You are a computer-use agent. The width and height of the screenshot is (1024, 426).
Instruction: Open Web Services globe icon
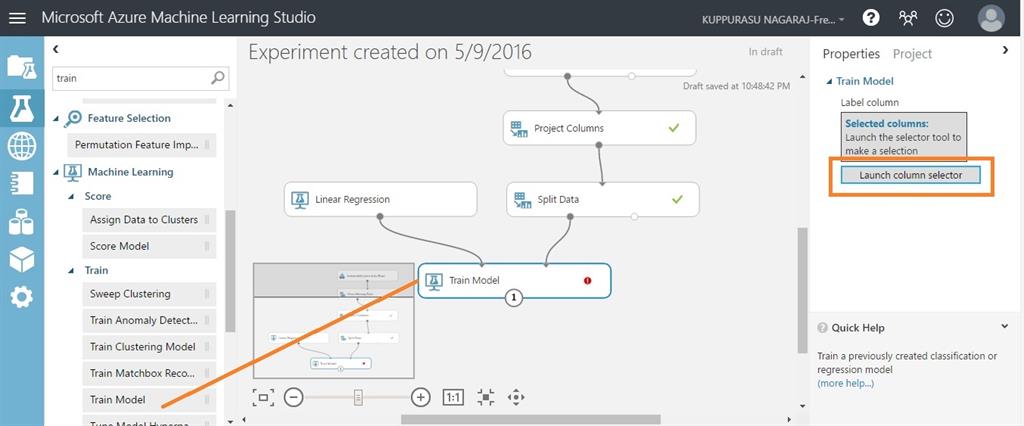point(22,145)
